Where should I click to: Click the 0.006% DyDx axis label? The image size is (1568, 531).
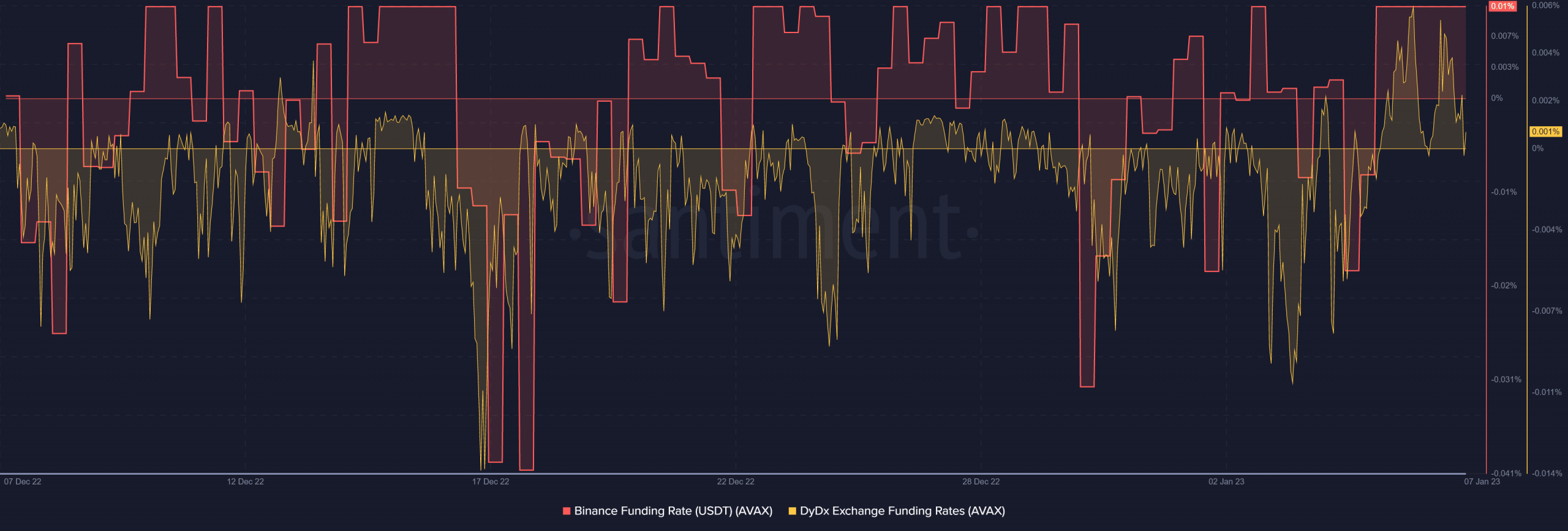[x=1546, y=6]
